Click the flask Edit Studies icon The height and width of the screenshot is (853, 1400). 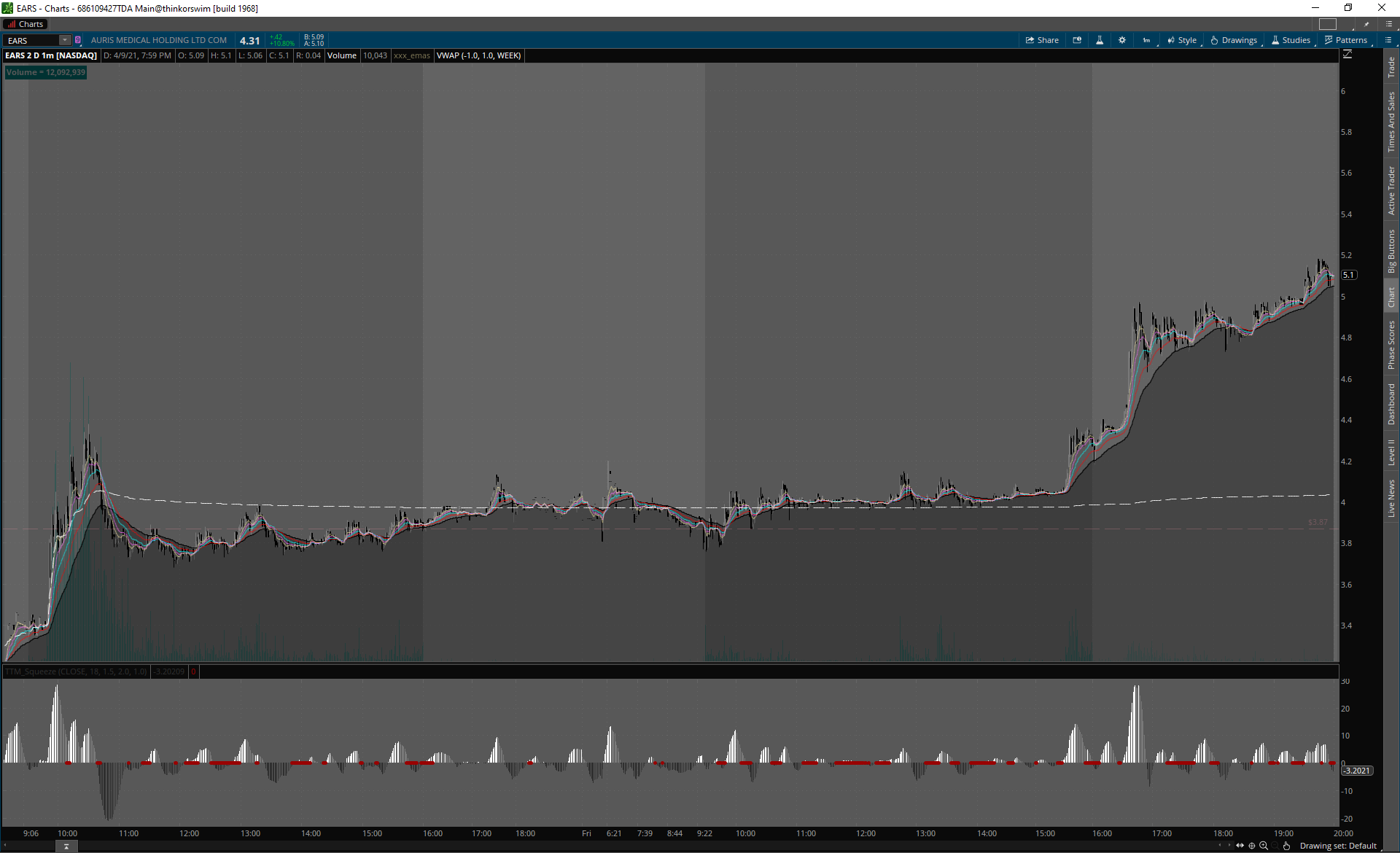point(1100,40)
